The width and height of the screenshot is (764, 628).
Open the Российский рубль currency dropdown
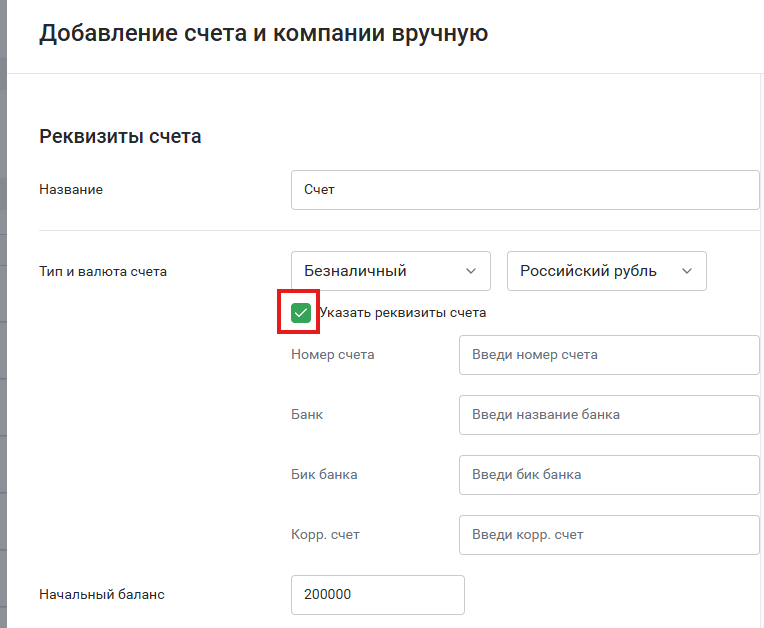click(607, 271)
